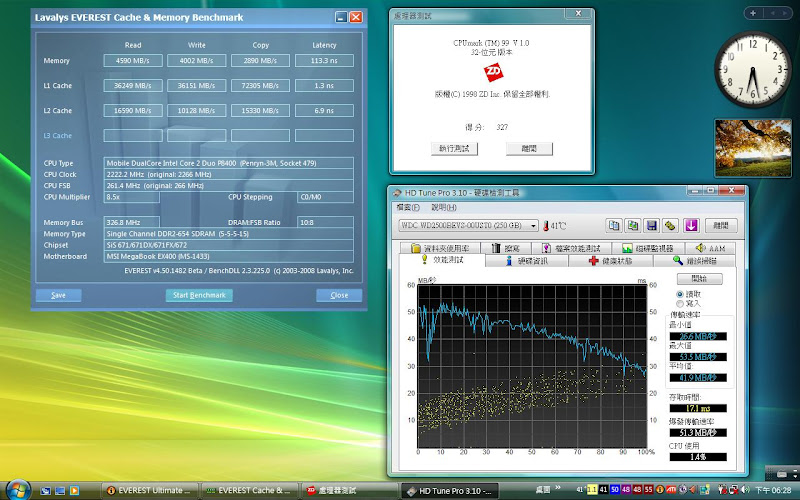Click the Exit button in HD Tune toolbar
The height and width of the screenshot is (500, 800).
point(721,226)
